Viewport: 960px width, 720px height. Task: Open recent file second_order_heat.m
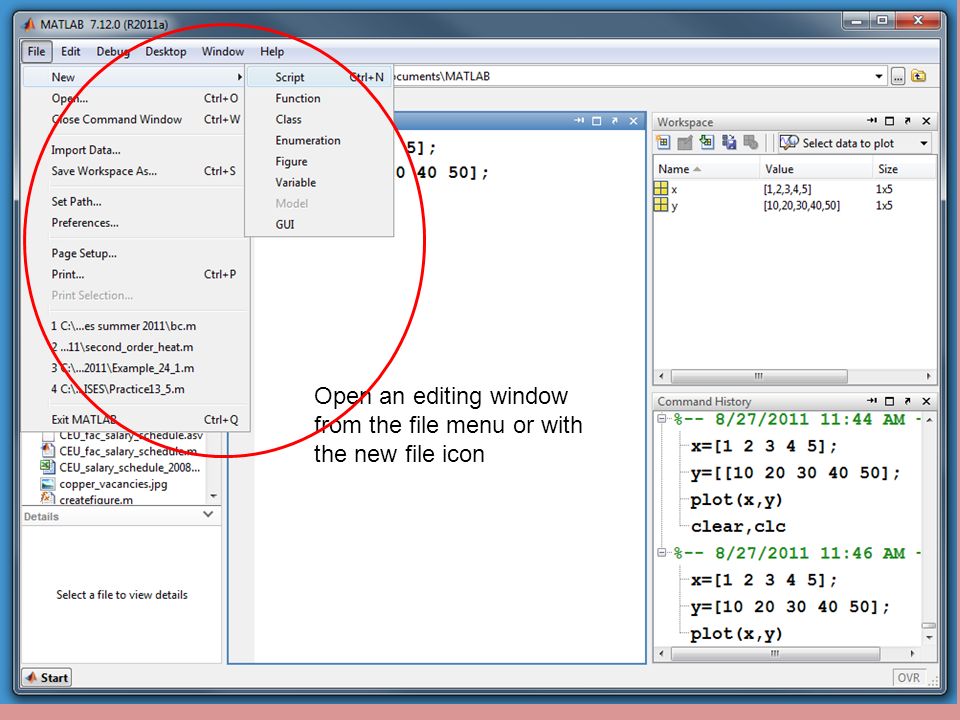[x=134, y=347]
